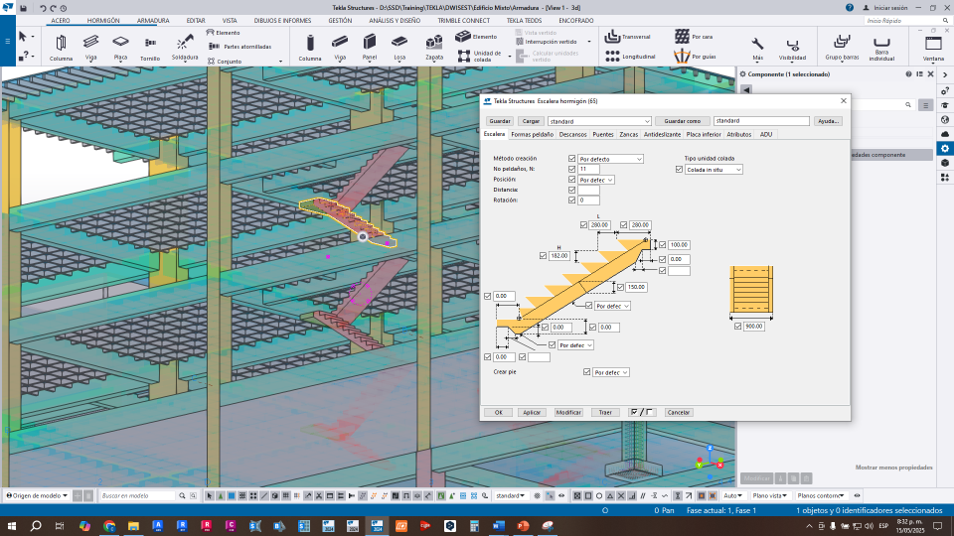Click the stair width 900.00 field
Screen dimensions: 954x536
click(x=755, y=326)
